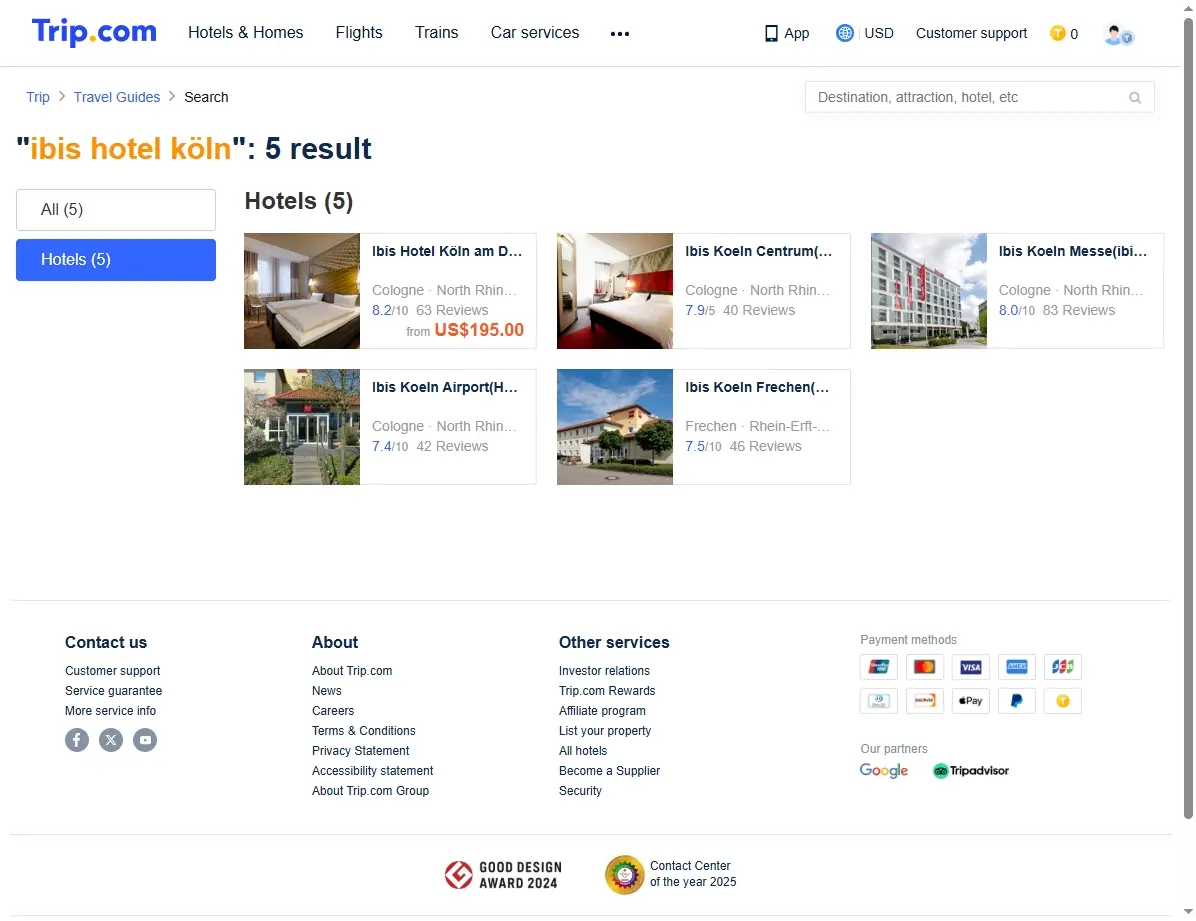Click the Mastercard payment icon
This screenshot has width=1196, height=921.
pyautogui.click(x=924, y=667)
